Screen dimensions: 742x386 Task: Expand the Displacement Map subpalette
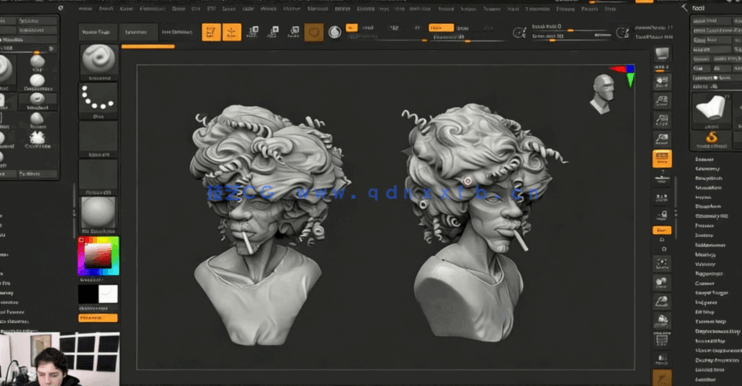pyautogui.click(x=717, y=332)
